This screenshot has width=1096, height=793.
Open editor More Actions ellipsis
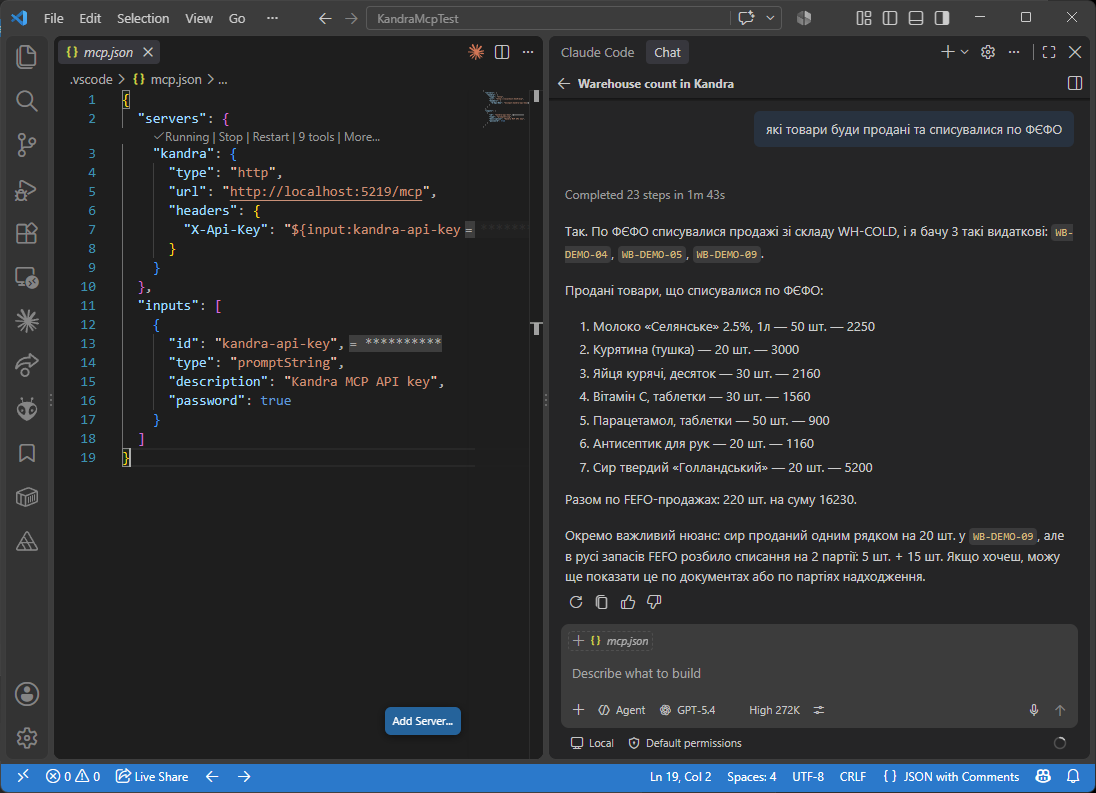pyautogui.click(x=528, y=52)
